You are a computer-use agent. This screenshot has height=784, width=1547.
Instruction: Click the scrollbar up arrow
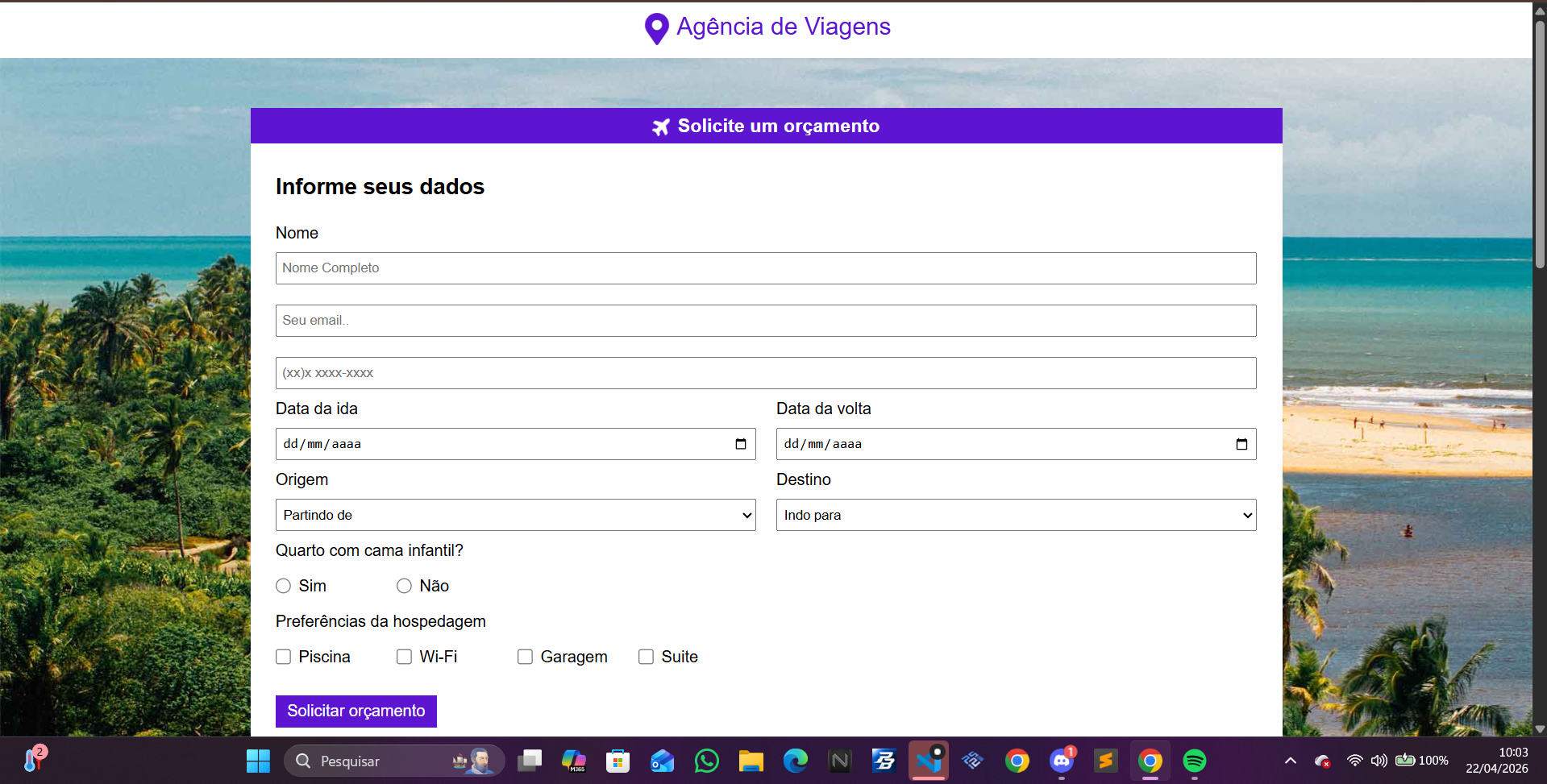(x=1540, y=10)
